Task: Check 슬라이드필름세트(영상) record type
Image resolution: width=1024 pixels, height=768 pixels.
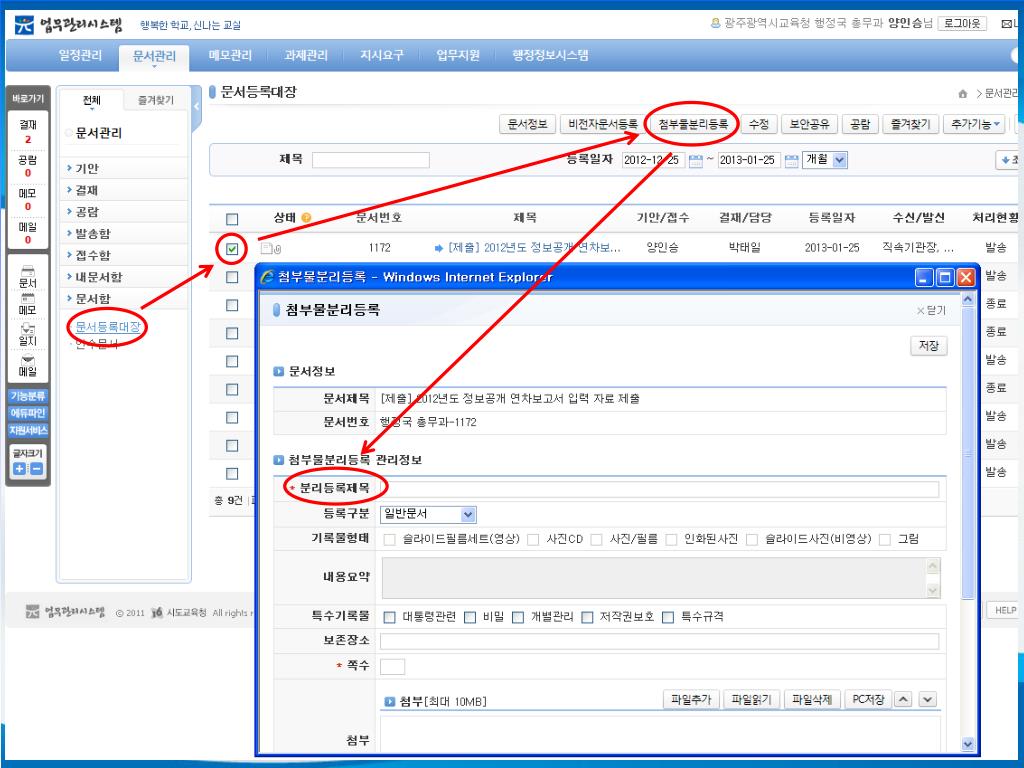Action: [x=390, y=539]
